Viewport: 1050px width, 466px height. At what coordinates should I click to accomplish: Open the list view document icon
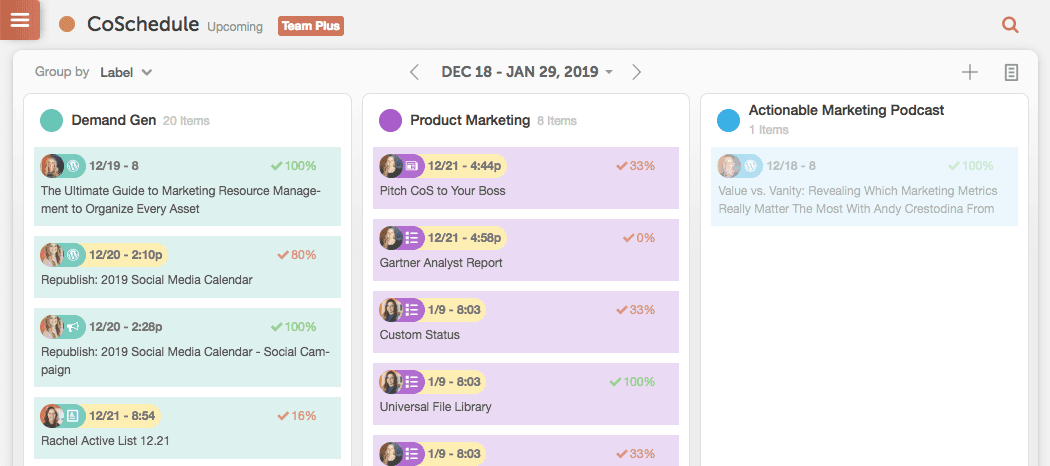[1011, 72]
